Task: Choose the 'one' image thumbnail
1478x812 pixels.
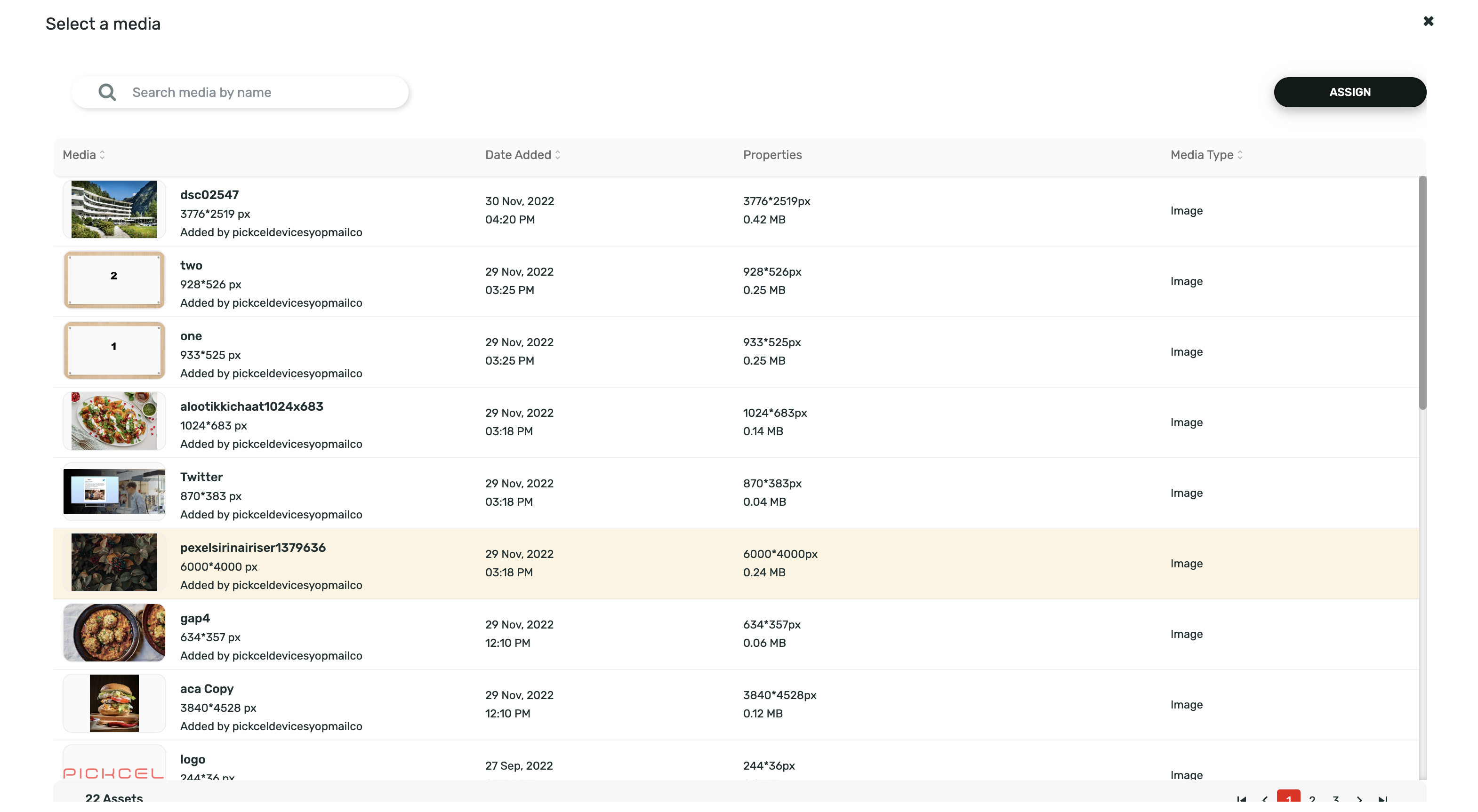Action: [114, 351]
